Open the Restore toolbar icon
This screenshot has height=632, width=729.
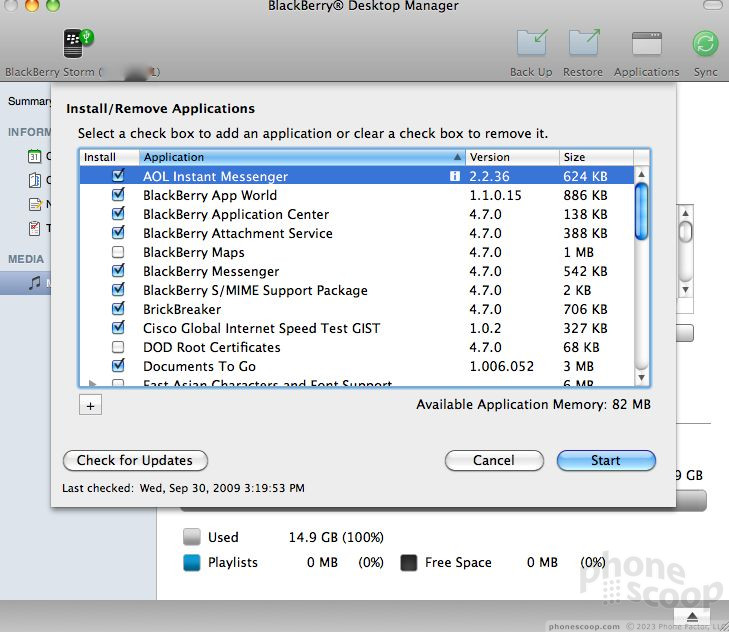click(583, 43)
